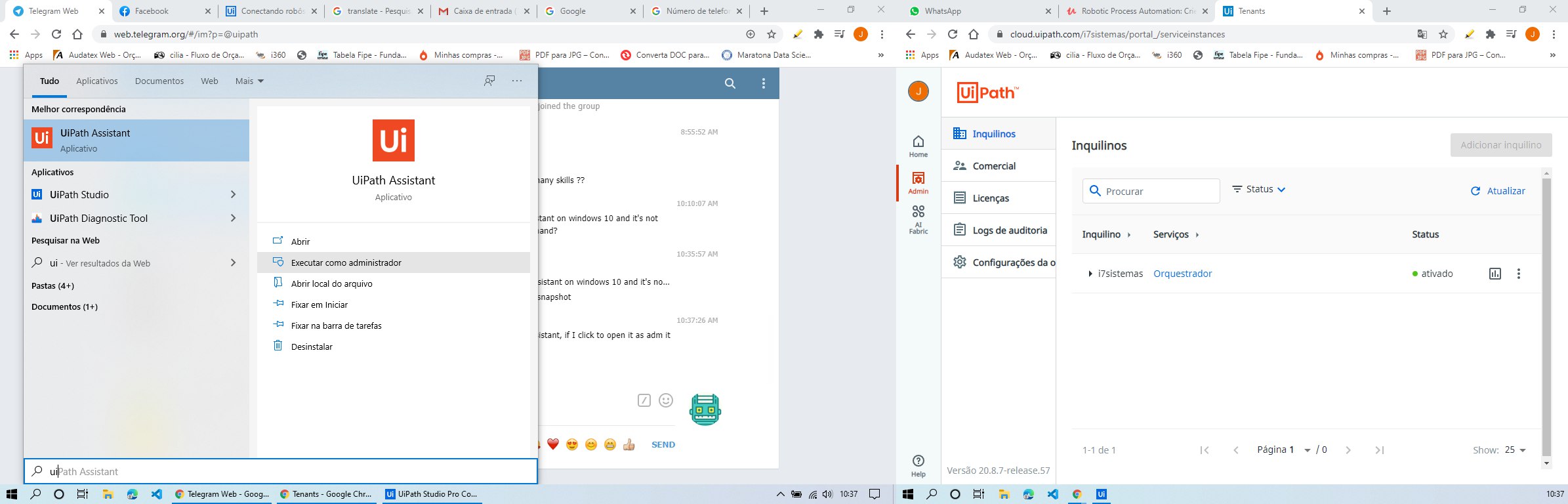This screenshot has width=1568, height=504.
Task: Select Abrir local do arquivo option
Action: pos(394,283)
